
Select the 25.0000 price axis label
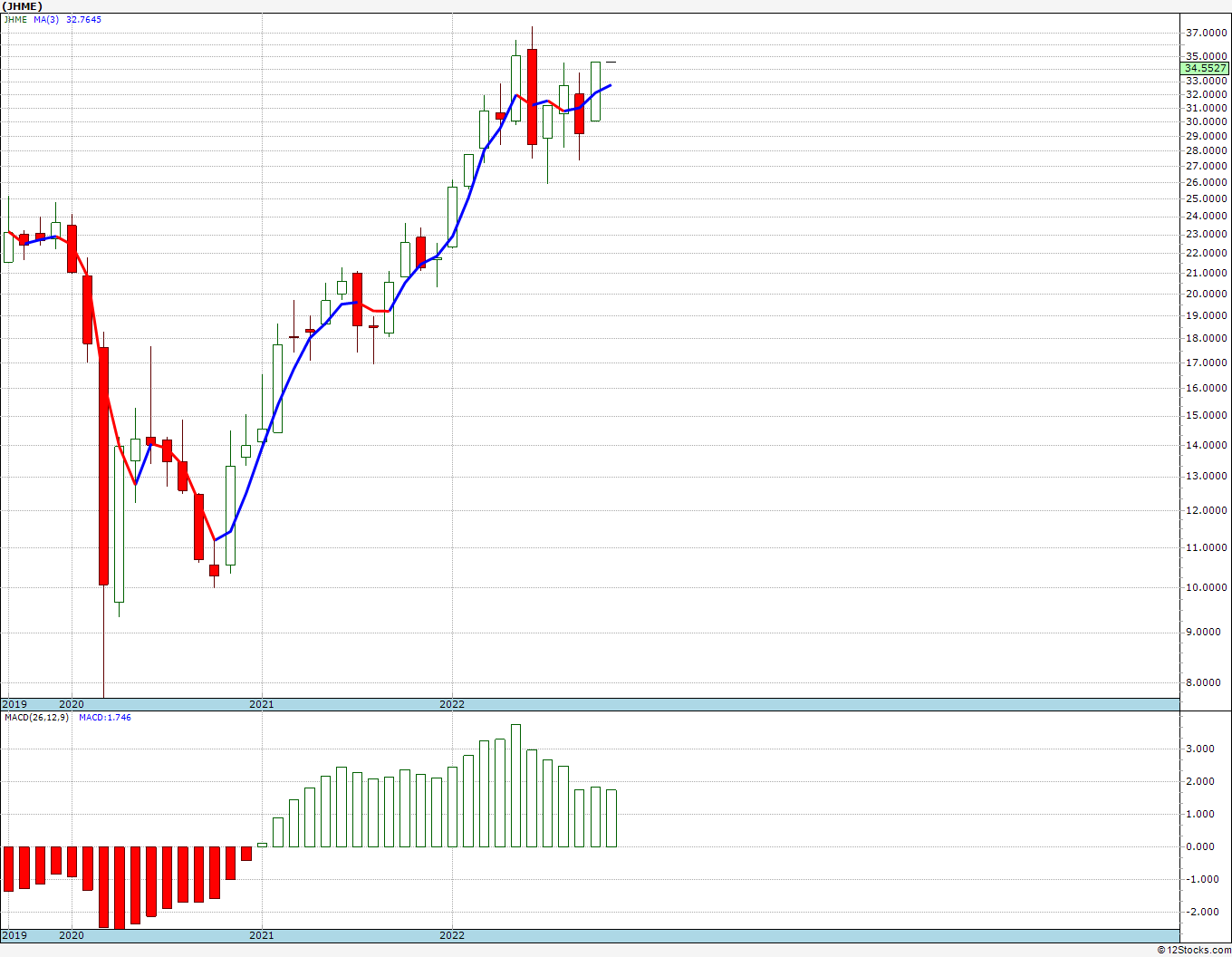pos(1208,198)
